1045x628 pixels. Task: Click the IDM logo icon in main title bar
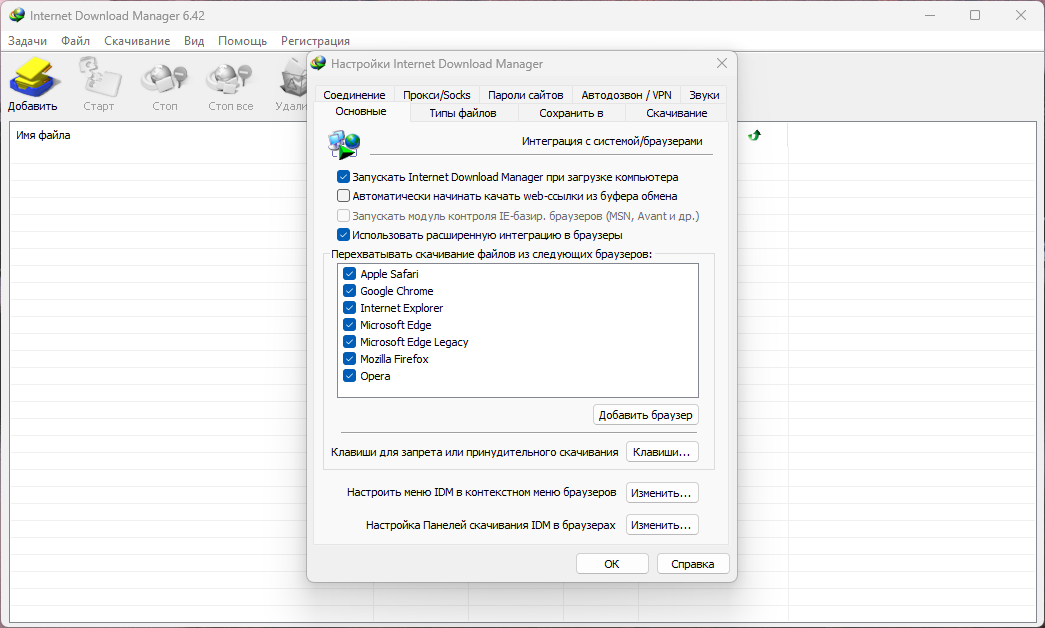(x=17, y=15)
